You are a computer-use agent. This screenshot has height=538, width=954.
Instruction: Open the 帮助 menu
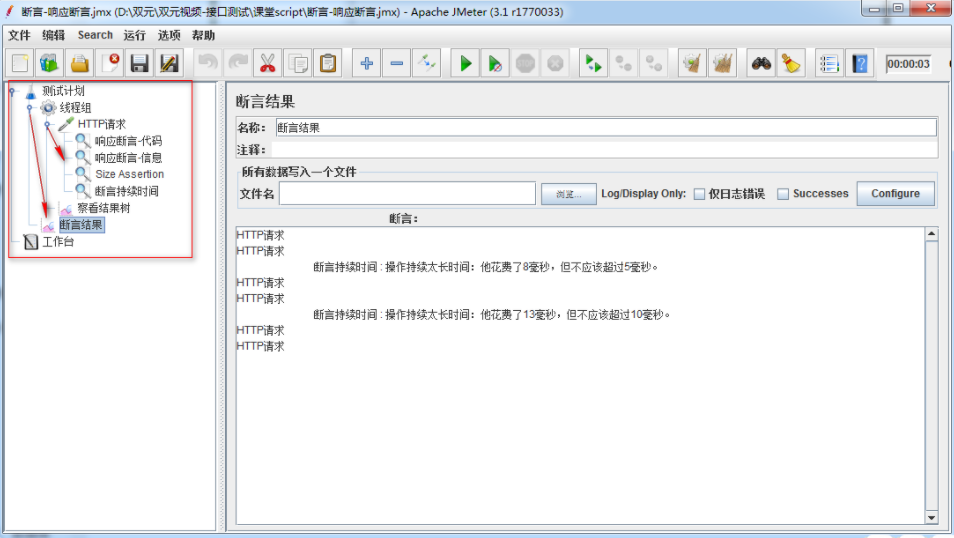point(203,35)
